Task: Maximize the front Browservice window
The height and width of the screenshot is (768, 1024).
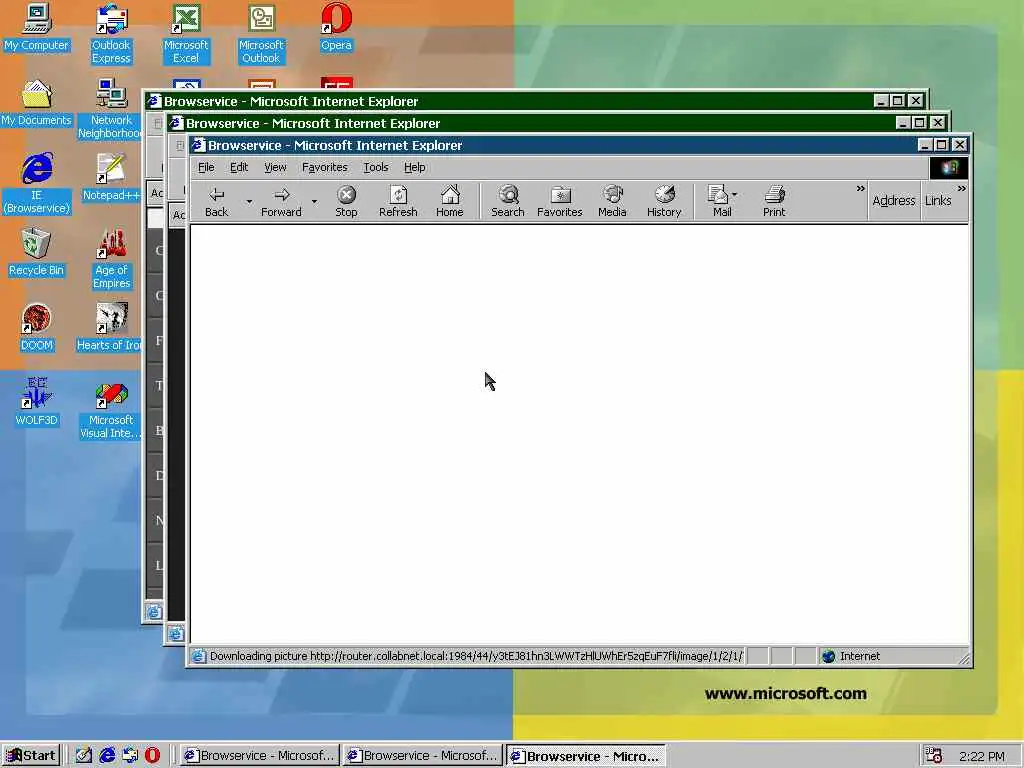Action: point(941,145)
